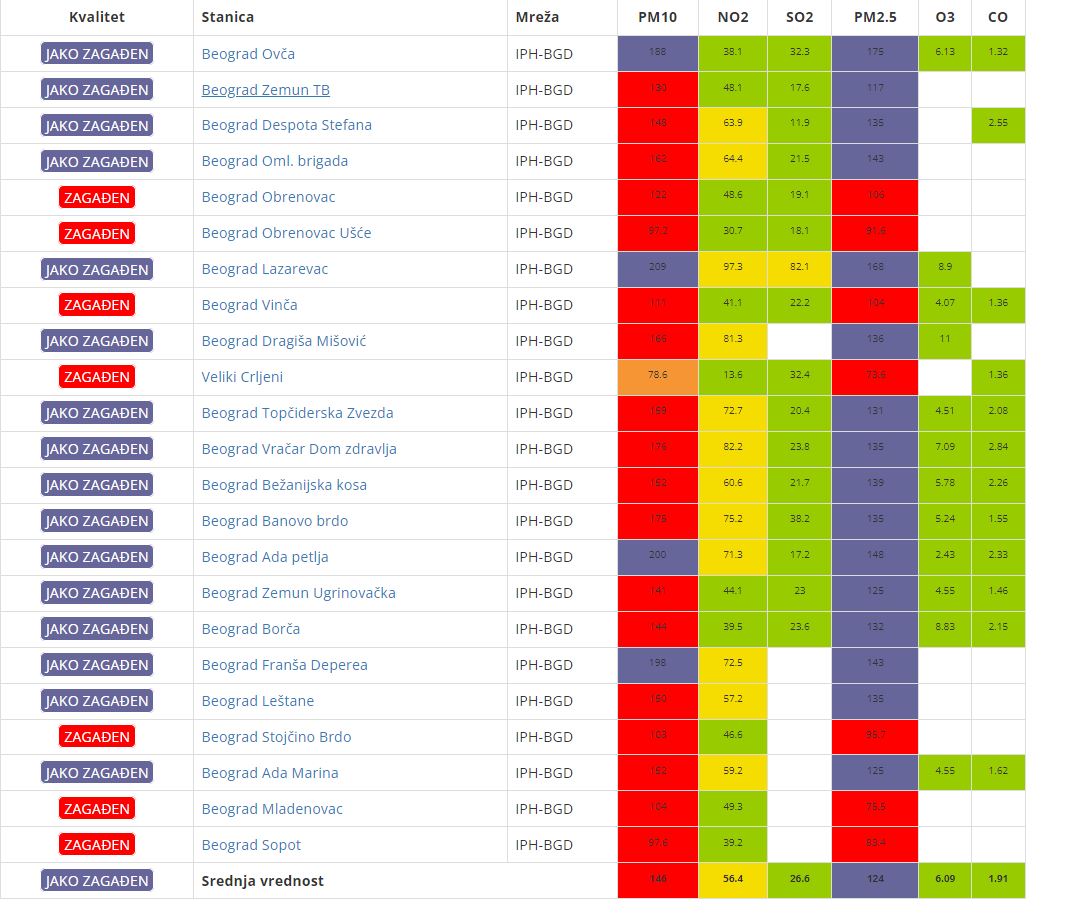Click the Beograd Franša Deperea link
Viewport: 1067px width, 914px height.
[284, 665]
